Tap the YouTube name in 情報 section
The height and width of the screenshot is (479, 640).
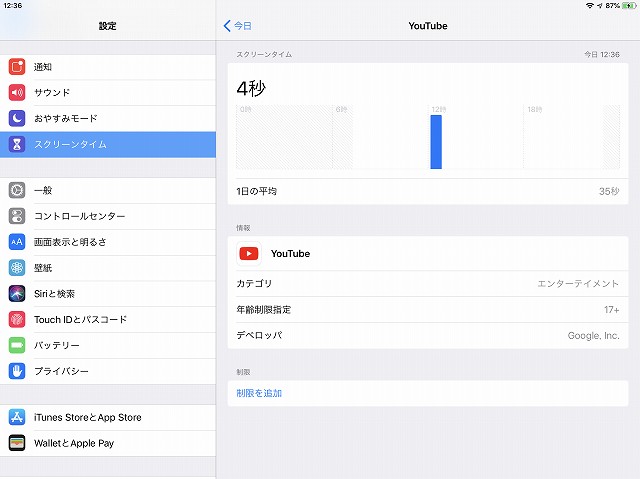tap(290, 254)
